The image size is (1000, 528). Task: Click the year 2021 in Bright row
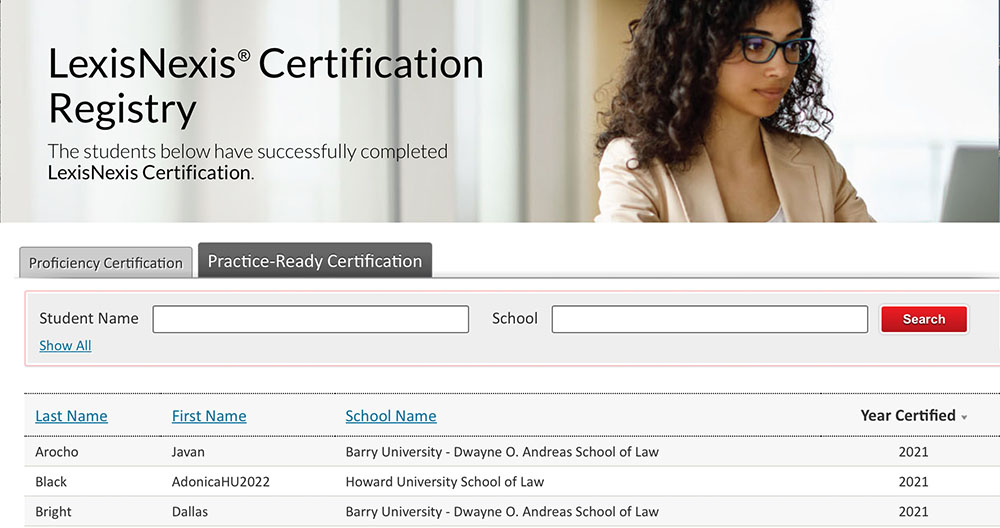913,512
